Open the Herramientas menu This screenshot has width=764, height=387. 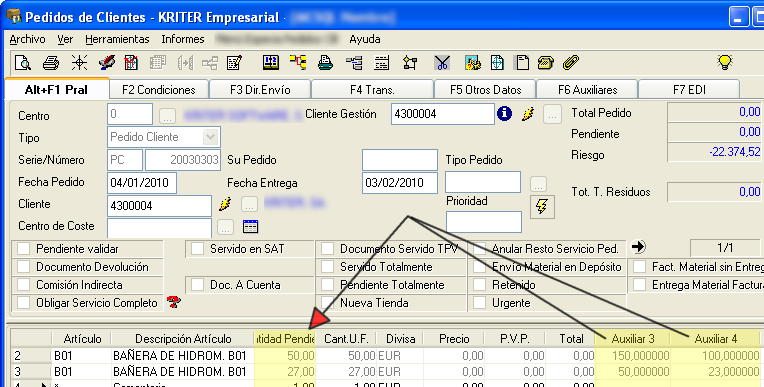tap(117, 39)
